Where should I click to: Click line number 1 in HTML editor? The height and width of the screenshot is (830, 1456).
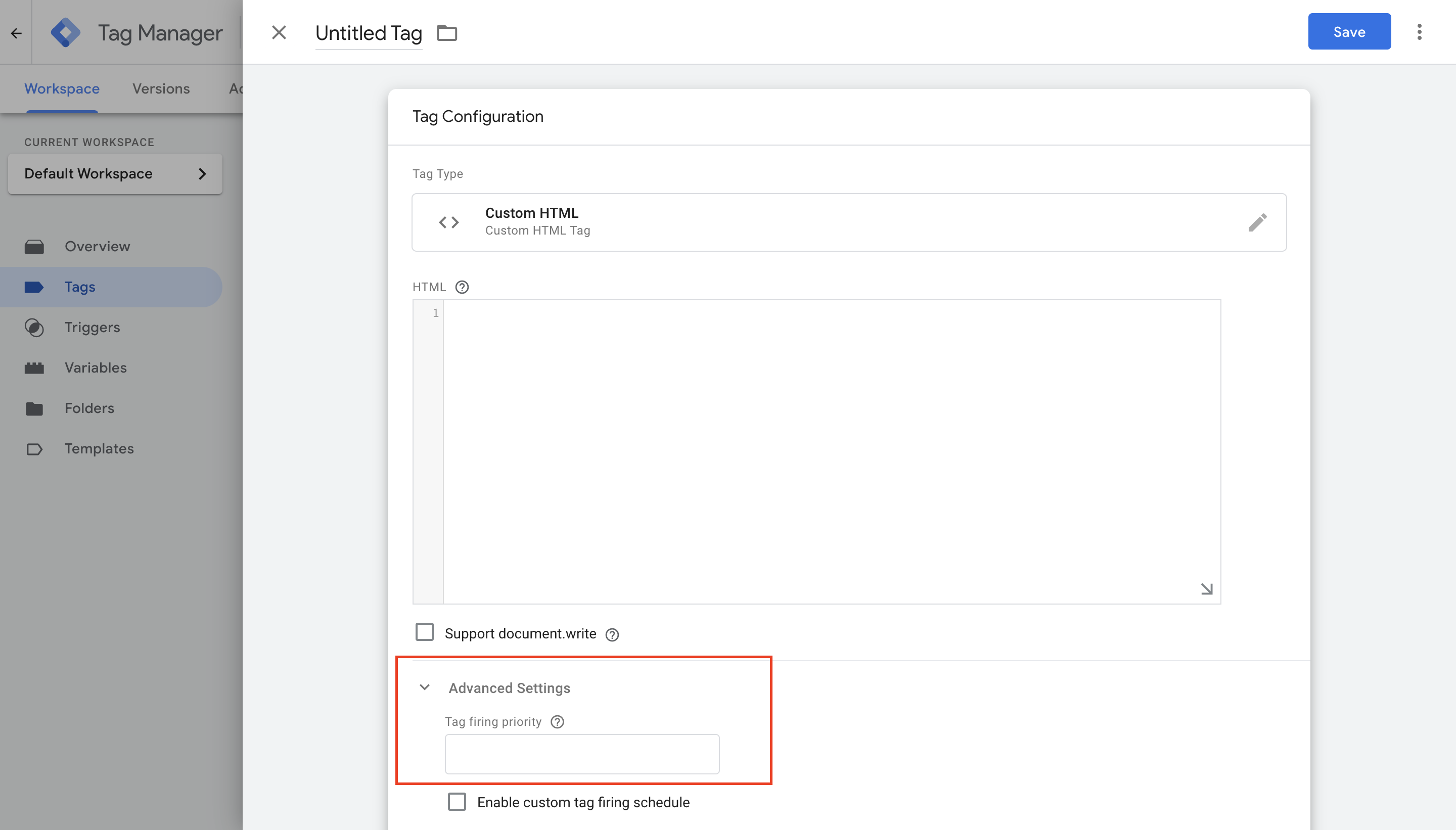436,313
